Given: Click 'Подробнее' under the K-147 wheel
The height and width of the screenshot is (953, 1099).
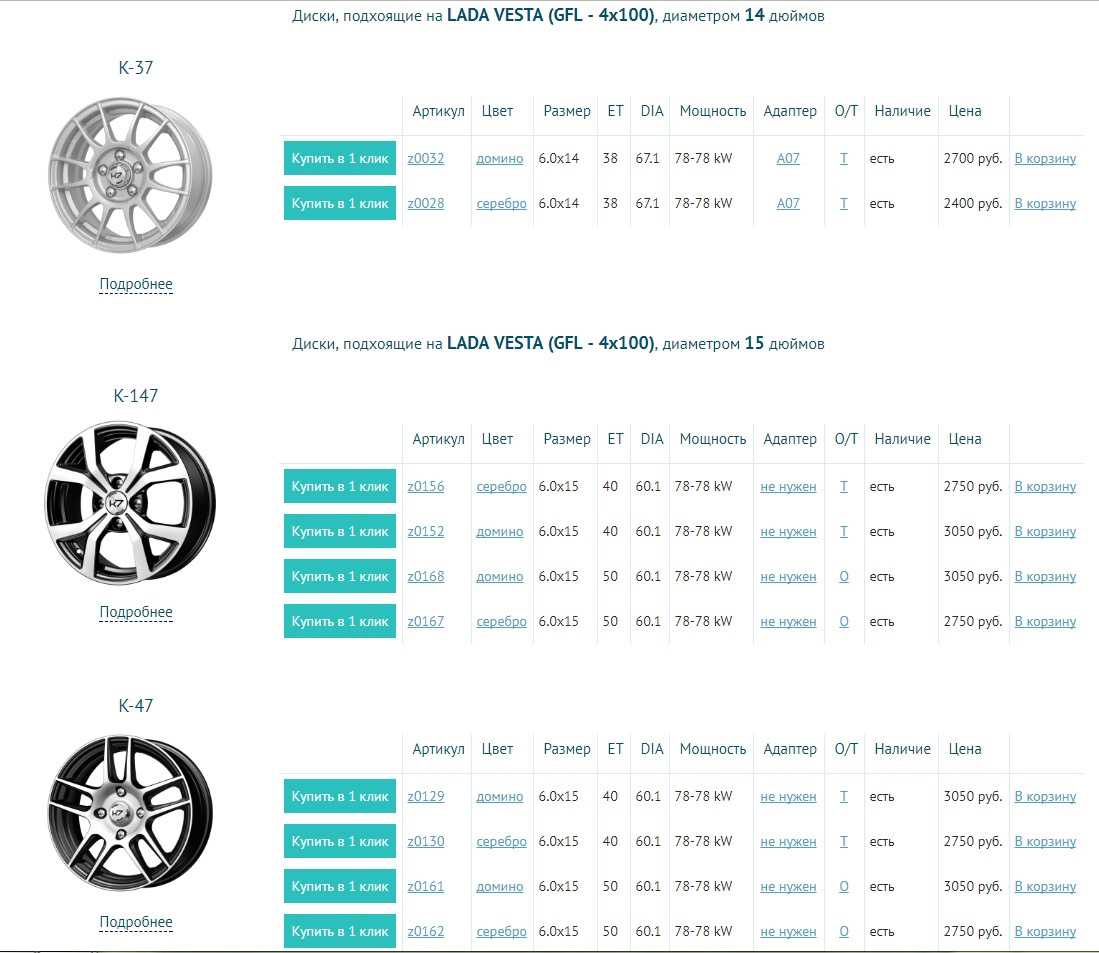Looking at the screenshot, I should tap(136, 612).
